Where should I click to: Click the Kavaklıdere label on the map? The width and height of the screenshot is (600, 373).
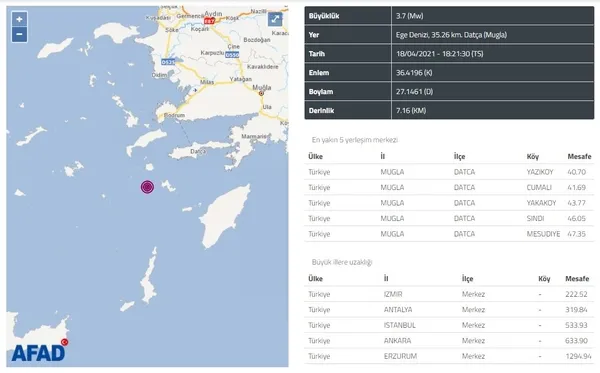262,67
